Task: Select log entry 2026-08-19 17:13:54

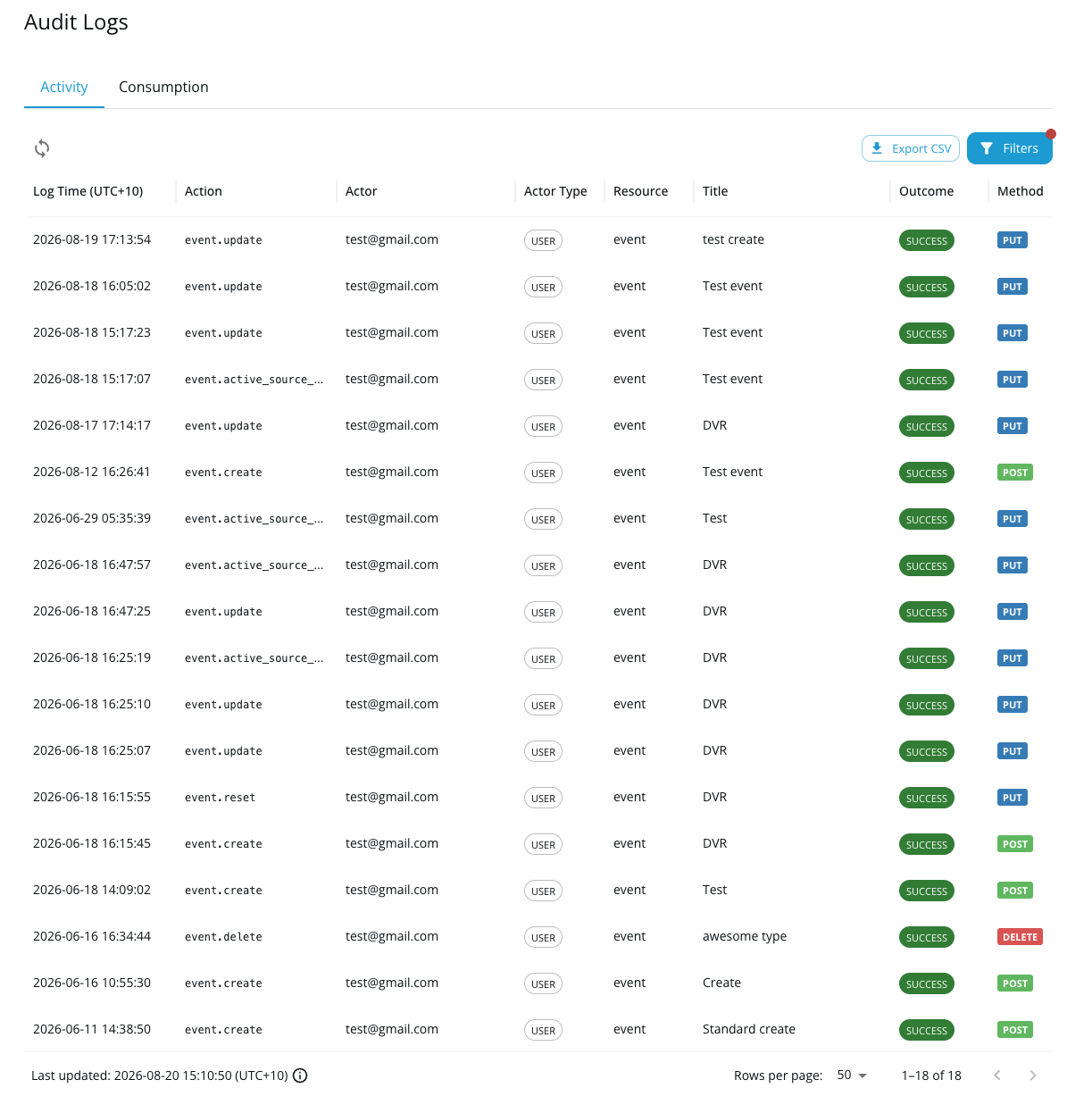Action: pos(538,239)
